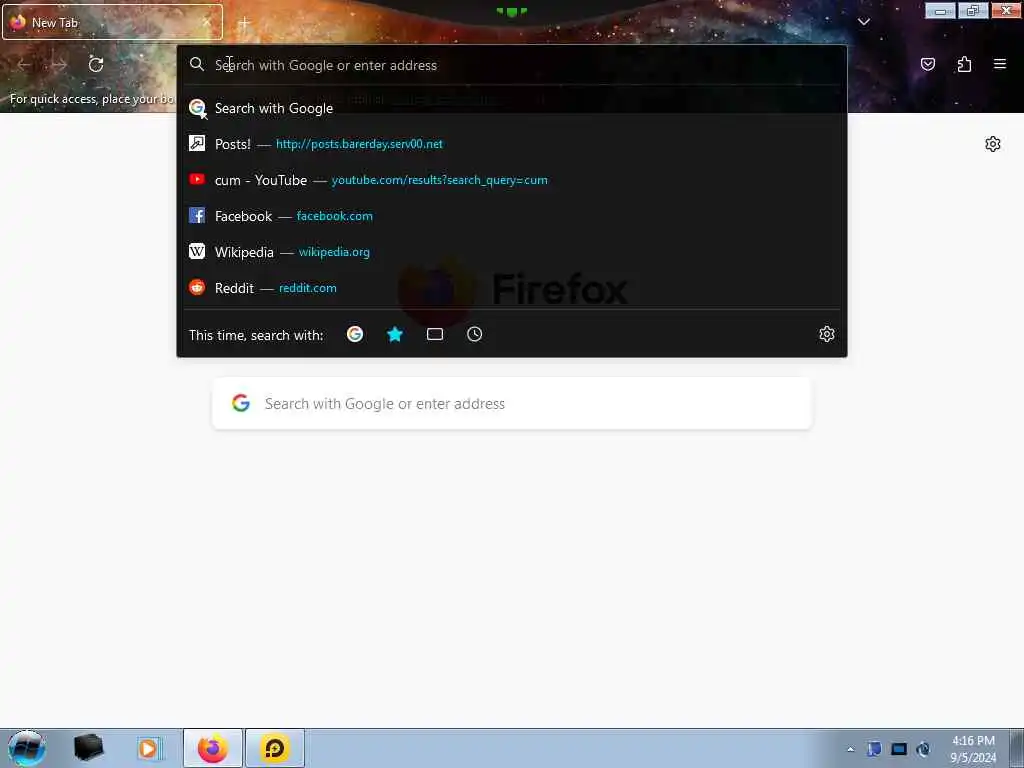Screen dimensions: 1024x768
Task: Click the magnifier icon in the address bar
Action: pos(197,64)
